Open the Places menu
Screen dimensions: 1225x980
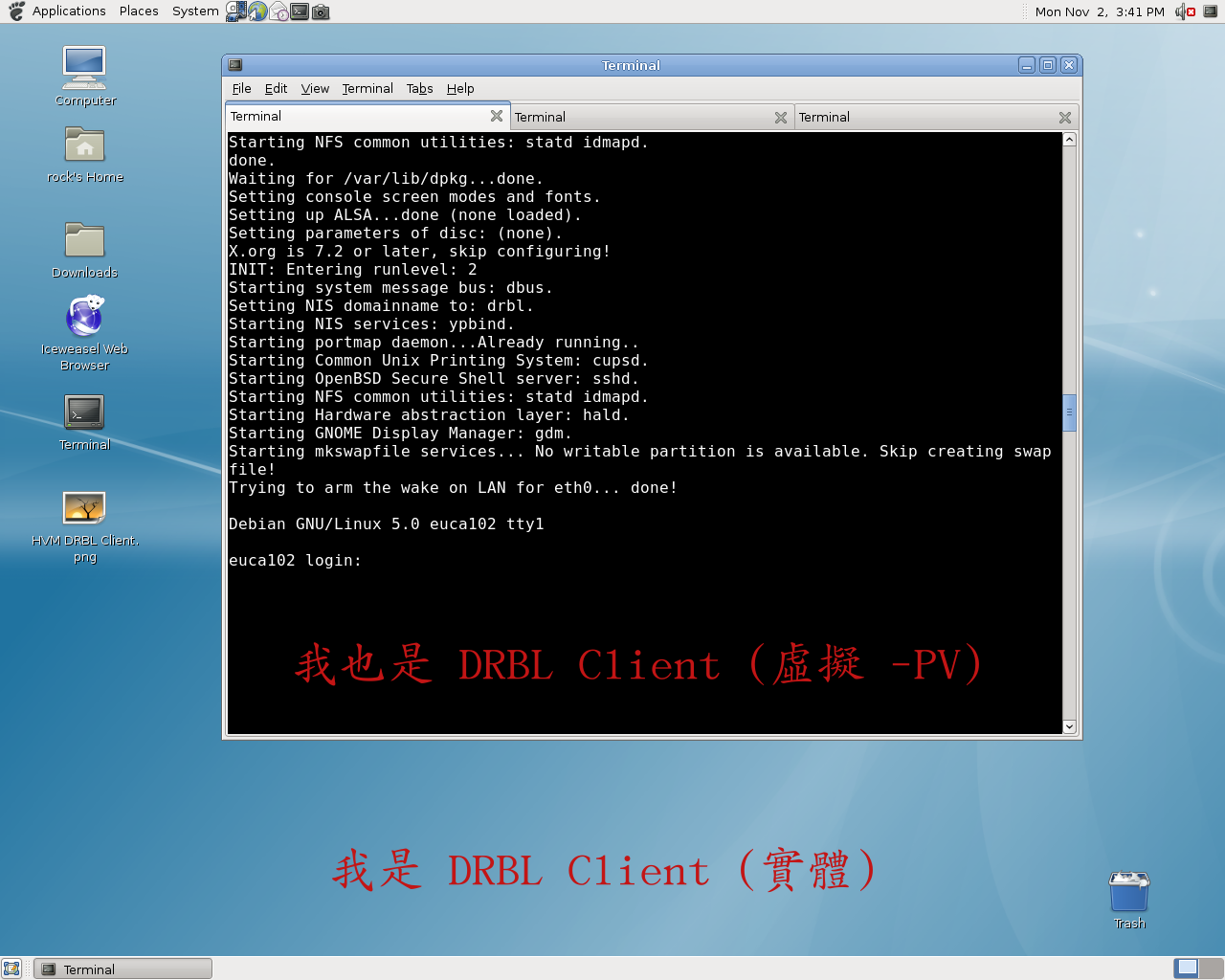[139, 11]
